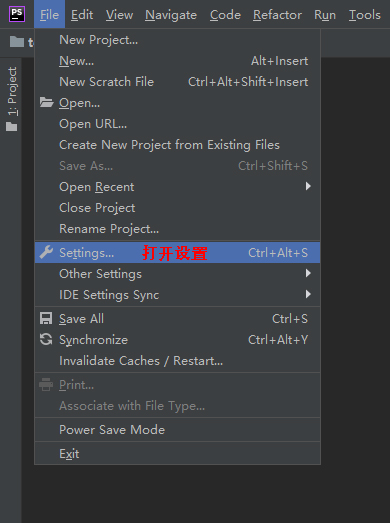
Task: Choose Exit at the bottom of the menu
Action: coord(177,454)
